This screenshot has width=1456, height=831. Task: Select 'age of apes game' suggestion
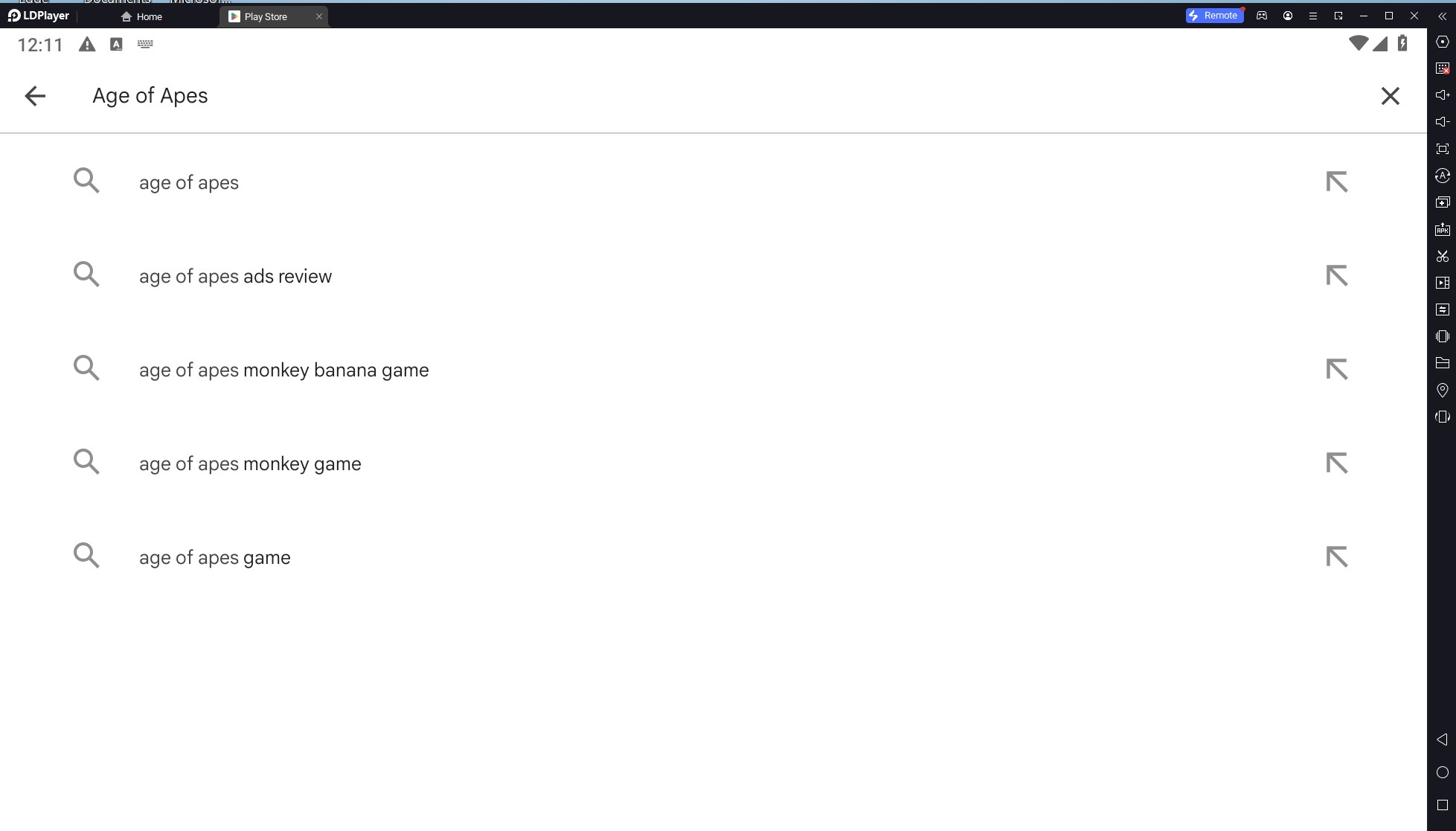214,557
